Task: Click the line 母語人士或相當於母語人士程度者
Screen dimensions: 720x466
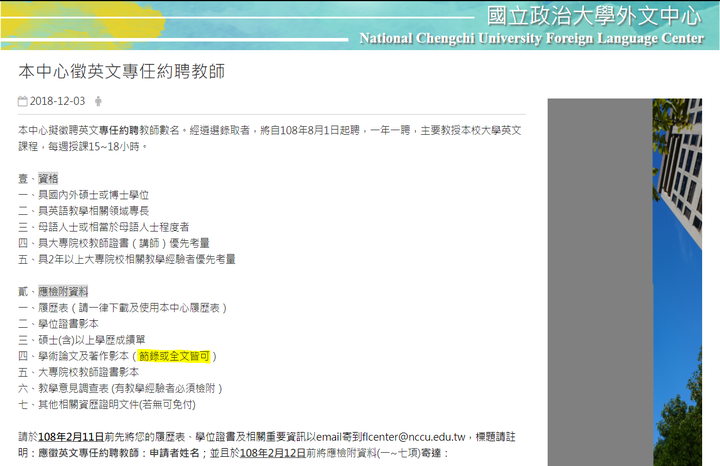Action: (x=113, y=227)
